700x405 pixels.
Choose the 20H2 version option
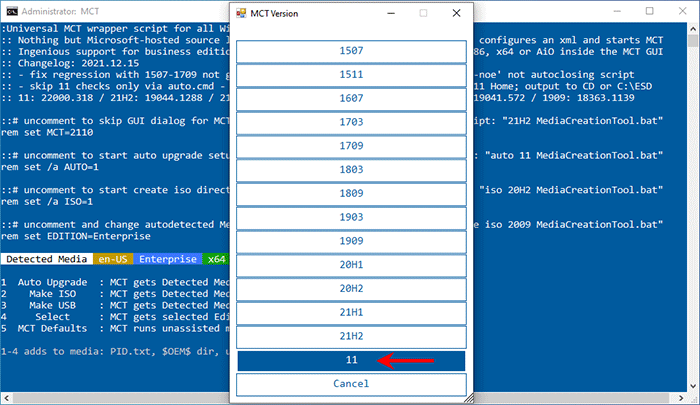click(x=351, y=289)
